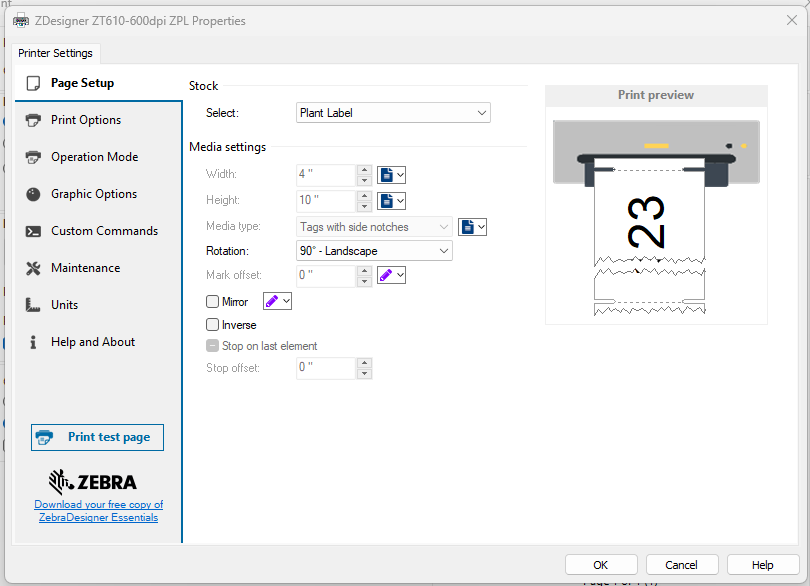The width and height of the screenshot is (810, 586).
Task: Increase the Stop offset spinner value
Action: (x=365, y=363)
